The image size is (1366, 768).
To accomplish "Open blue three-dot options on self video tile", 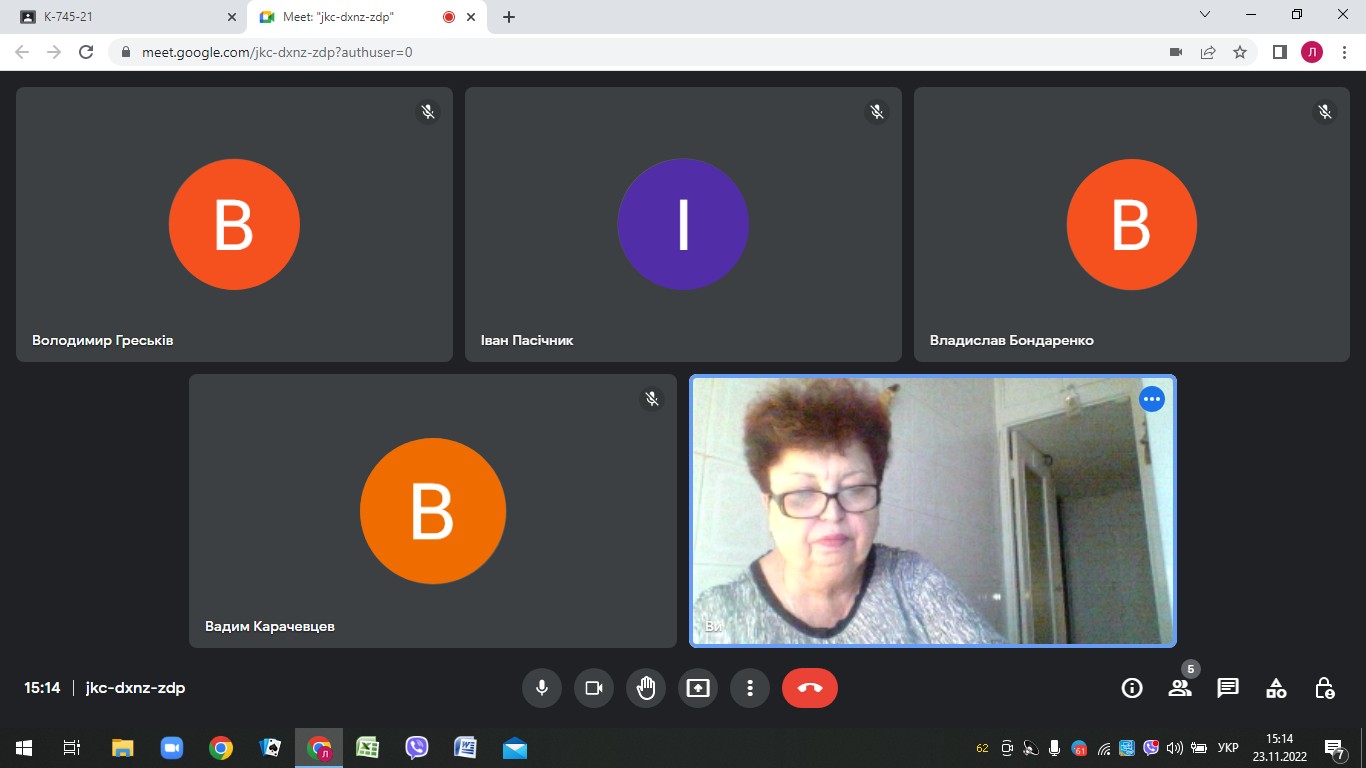I will pyautogui.click(x=1152, y=399).
